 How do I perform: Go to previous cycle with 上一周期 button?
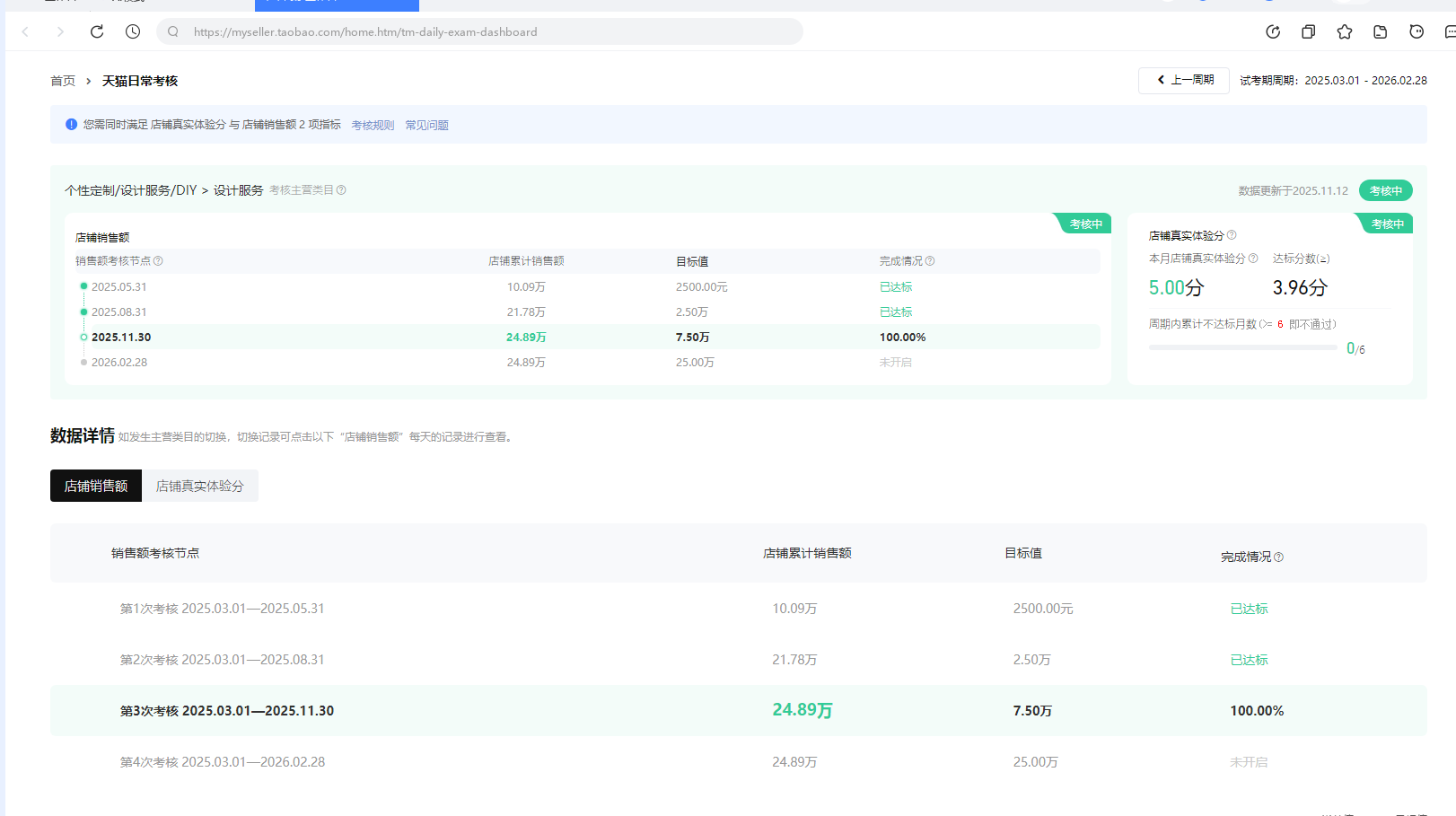(x=1184, y=80)
